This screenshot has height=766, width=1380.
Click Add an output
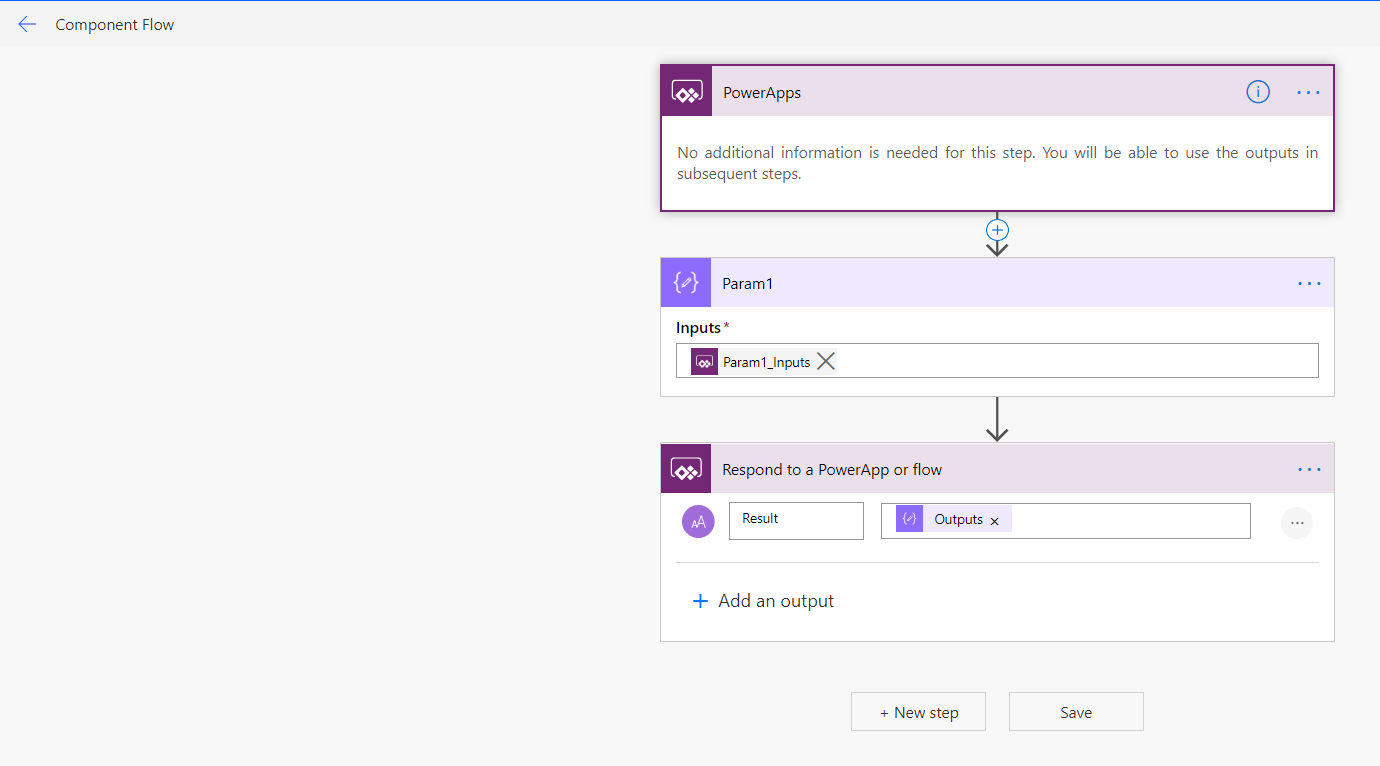pyautogui.click(x=763, y=600)
